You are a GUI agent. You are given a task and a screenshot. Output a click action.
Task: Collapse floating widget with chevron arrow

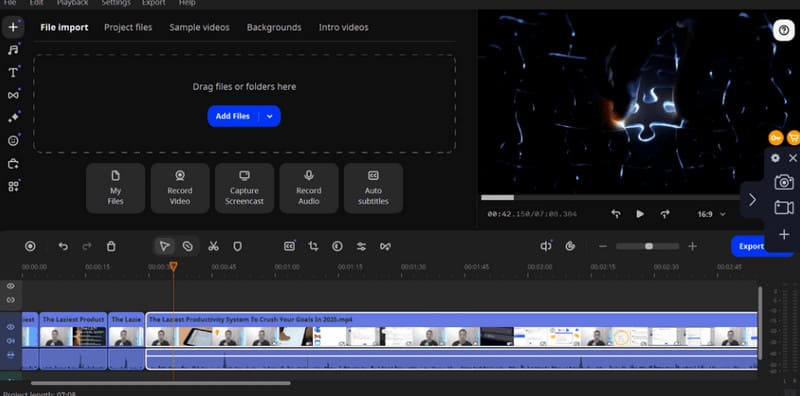pyautogui.click(x=753, y=200)
